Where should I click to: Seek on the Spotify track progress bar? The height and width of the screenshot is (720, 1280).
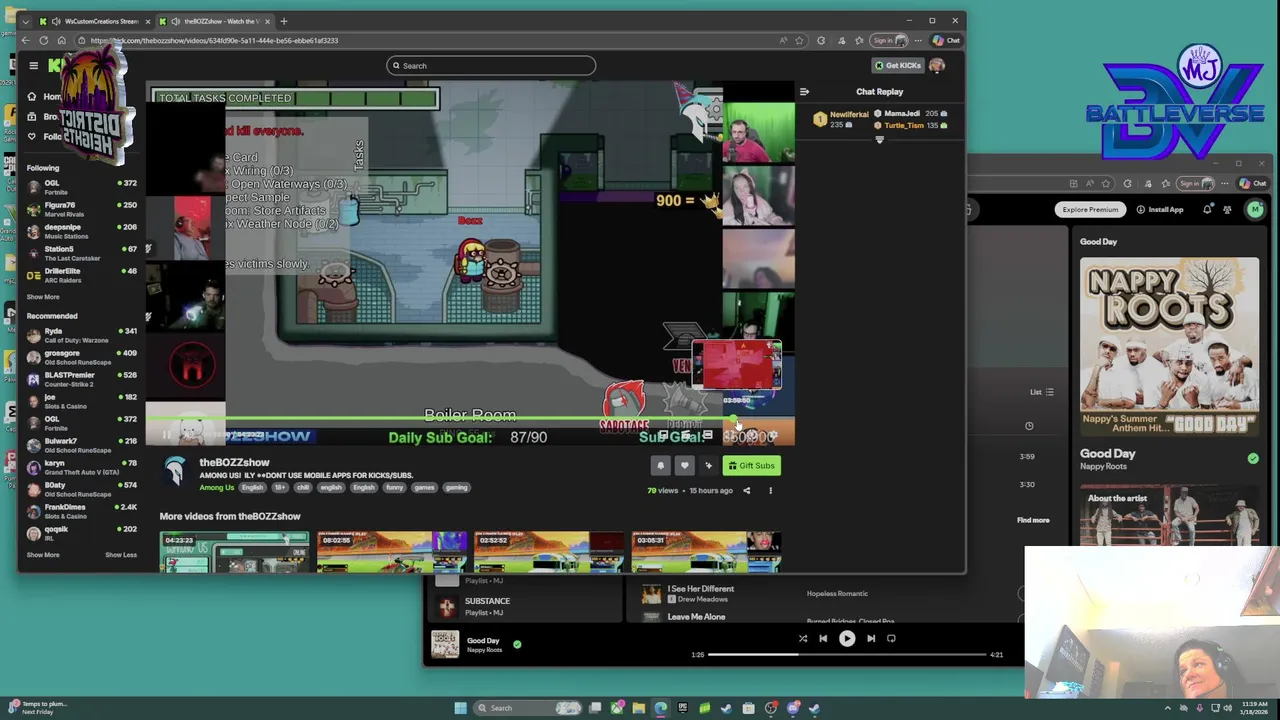(x=848, y=654)
